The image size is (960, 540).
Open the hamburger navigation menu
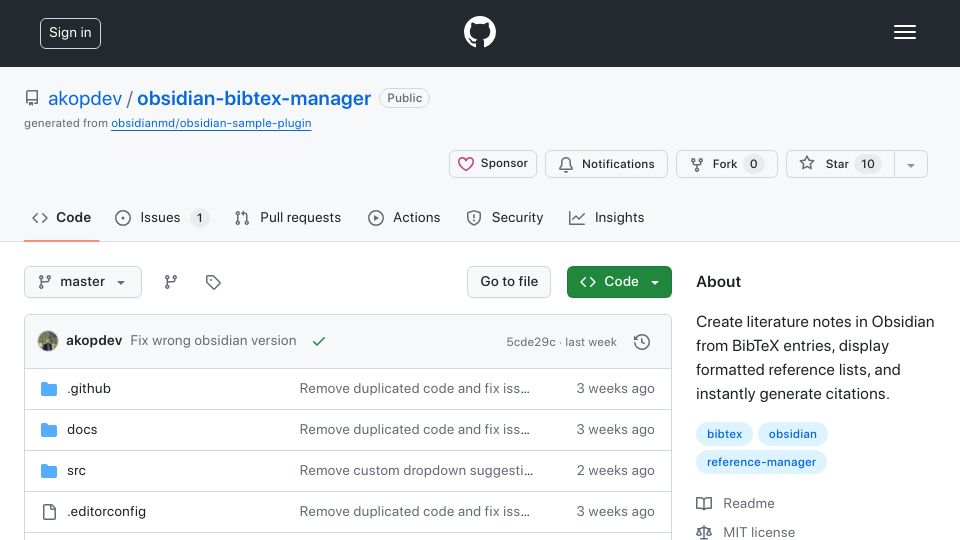point(904,32)
